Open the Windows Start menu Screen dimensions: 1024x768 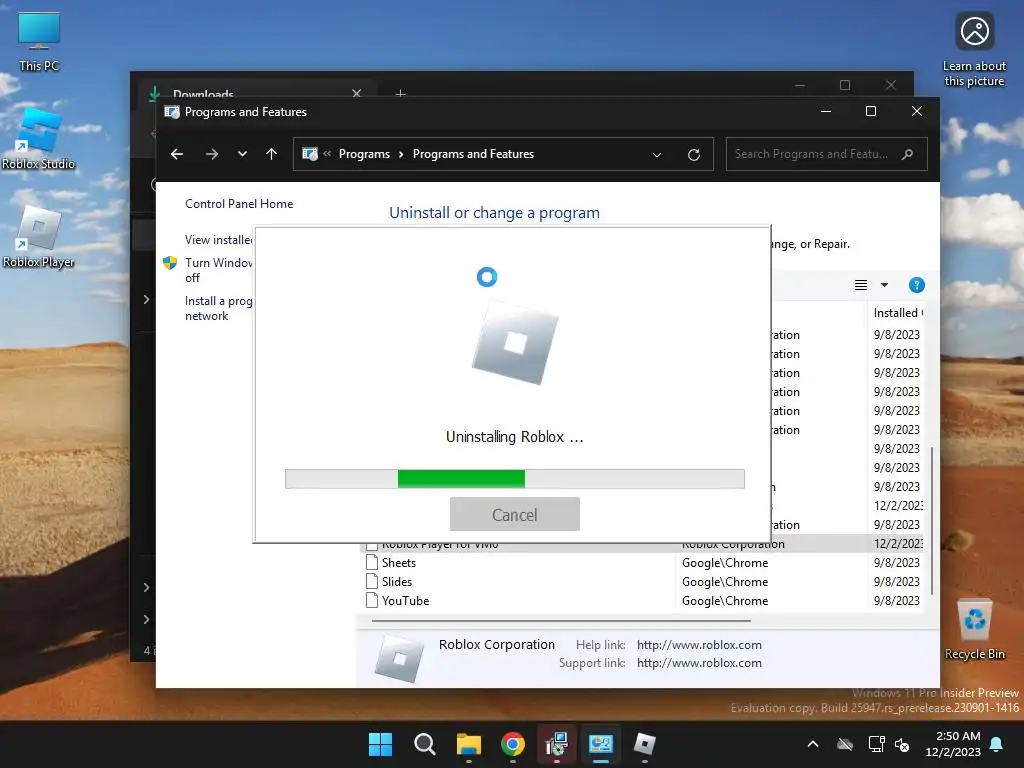380,744
